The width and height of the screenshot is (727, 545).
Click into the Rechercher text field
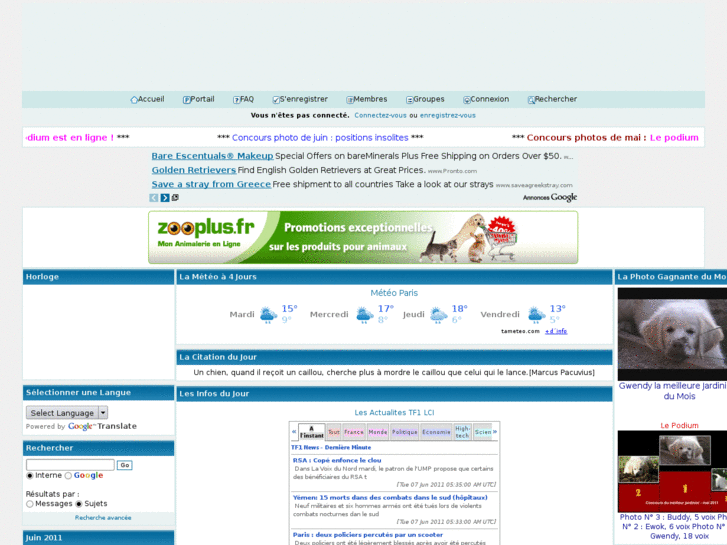tap(70, 465)
